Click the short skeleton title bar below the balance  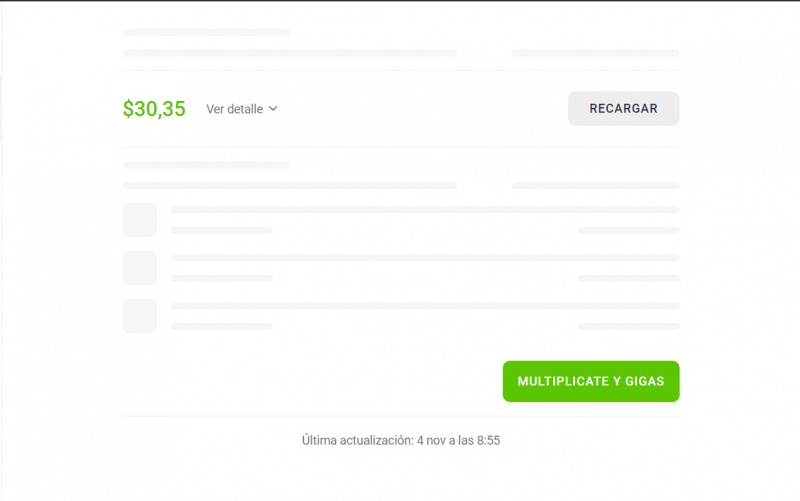coord(206,165)
